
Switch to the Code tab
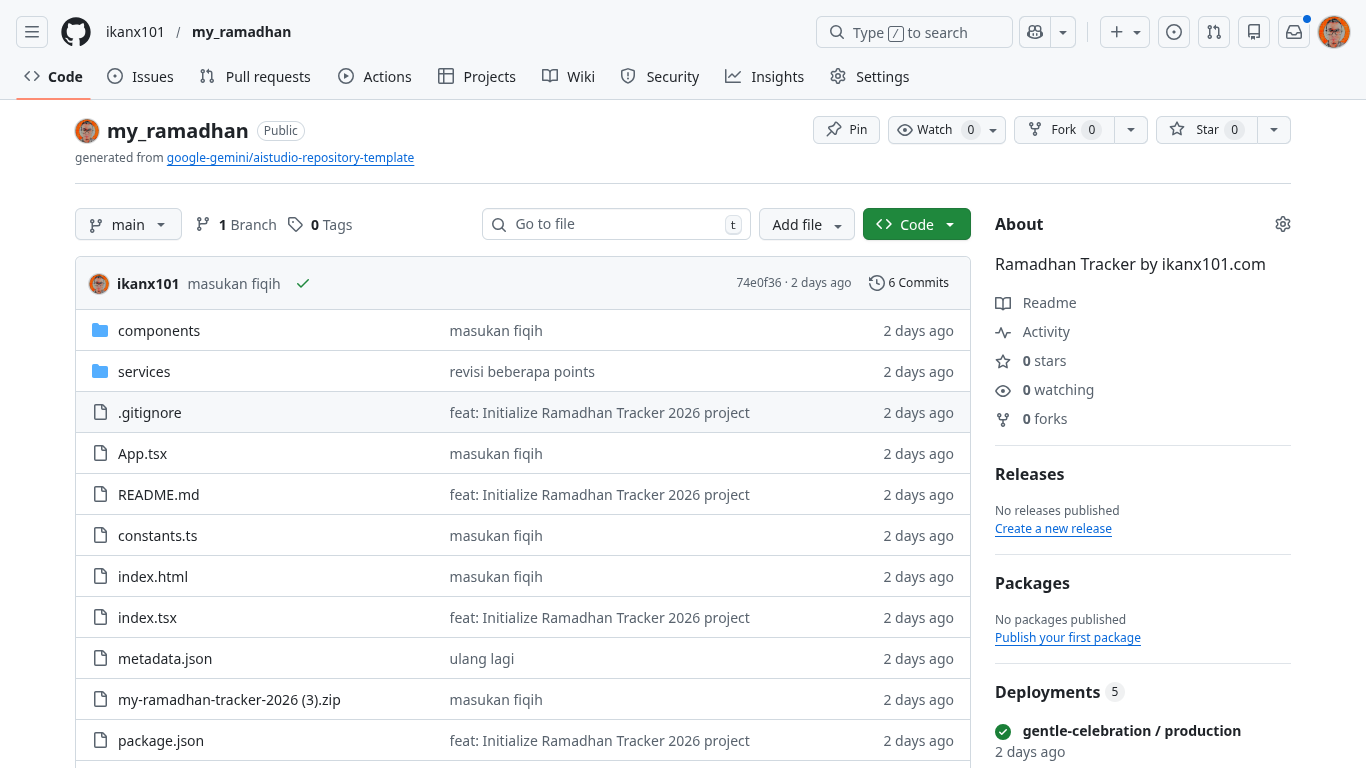(54, 77)
